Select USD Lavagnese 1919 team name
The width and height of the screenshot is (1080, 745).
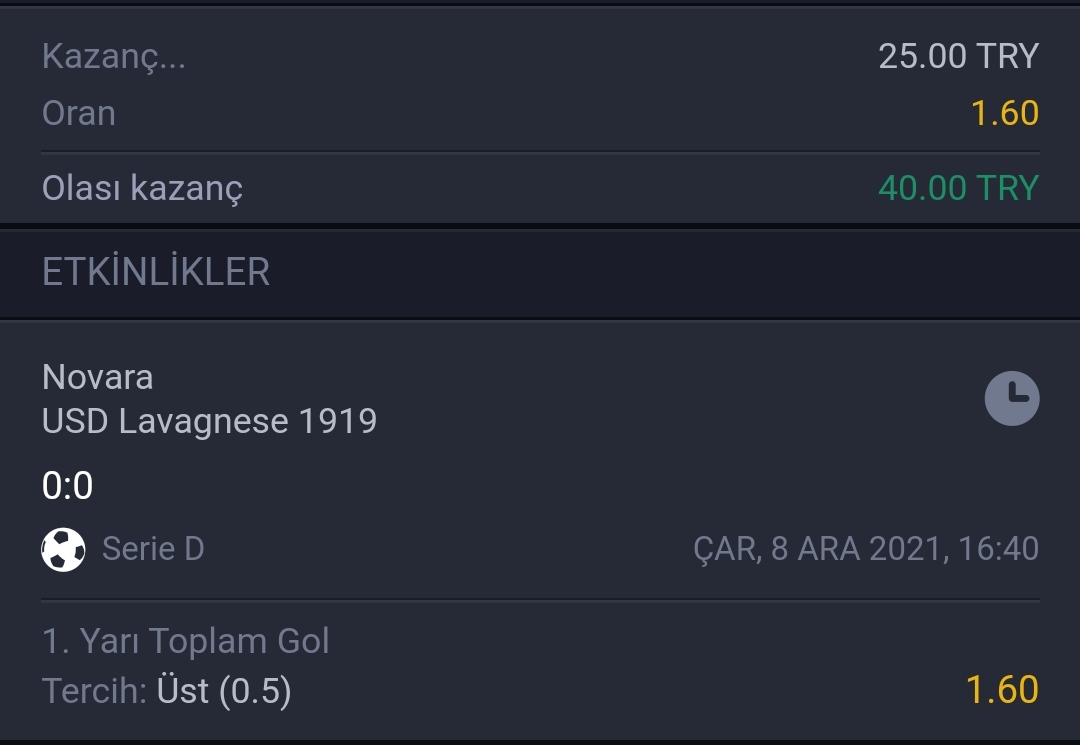(x=209, y=421)
